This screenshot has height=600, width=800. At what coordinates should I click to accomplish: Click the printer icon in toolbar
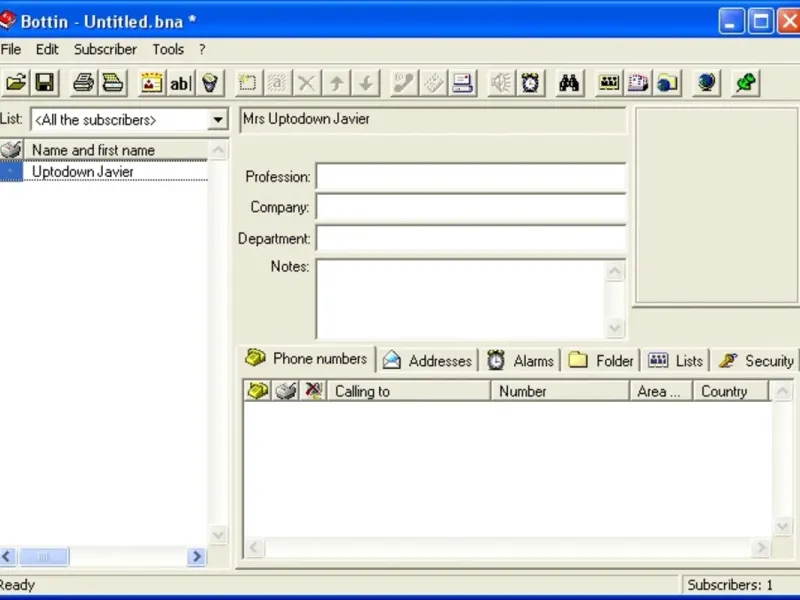[83, 83]
